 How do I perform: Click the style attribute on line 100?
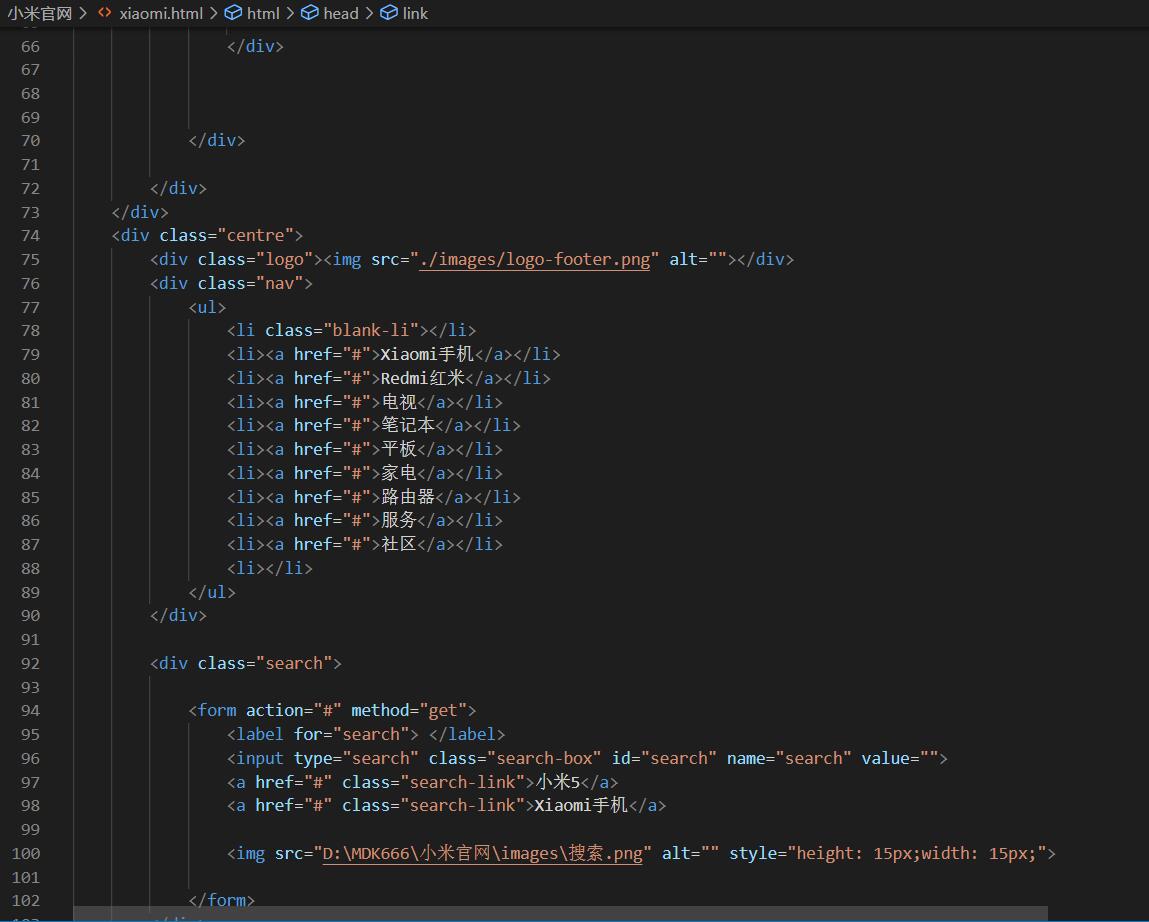pyautogui.click(x=760, y=853)
